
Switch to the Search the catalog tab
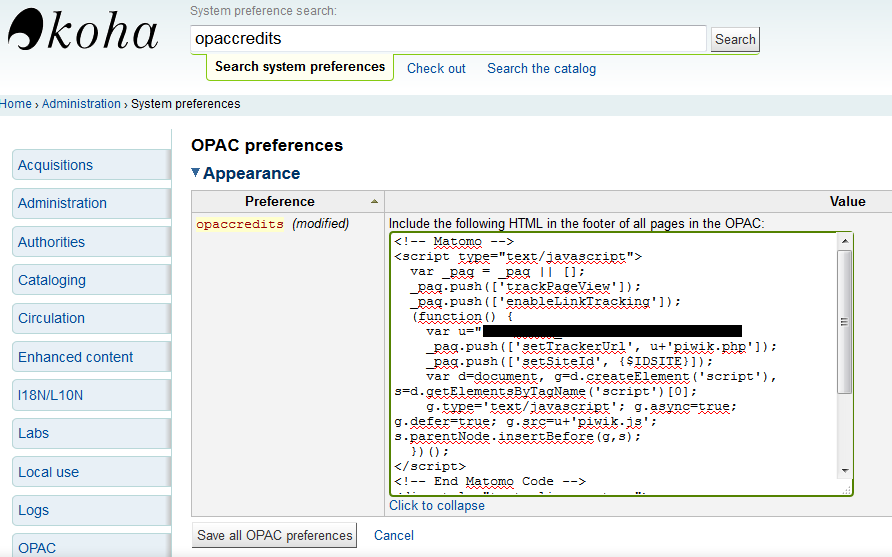pyautogui.click(x=541, y=68)
